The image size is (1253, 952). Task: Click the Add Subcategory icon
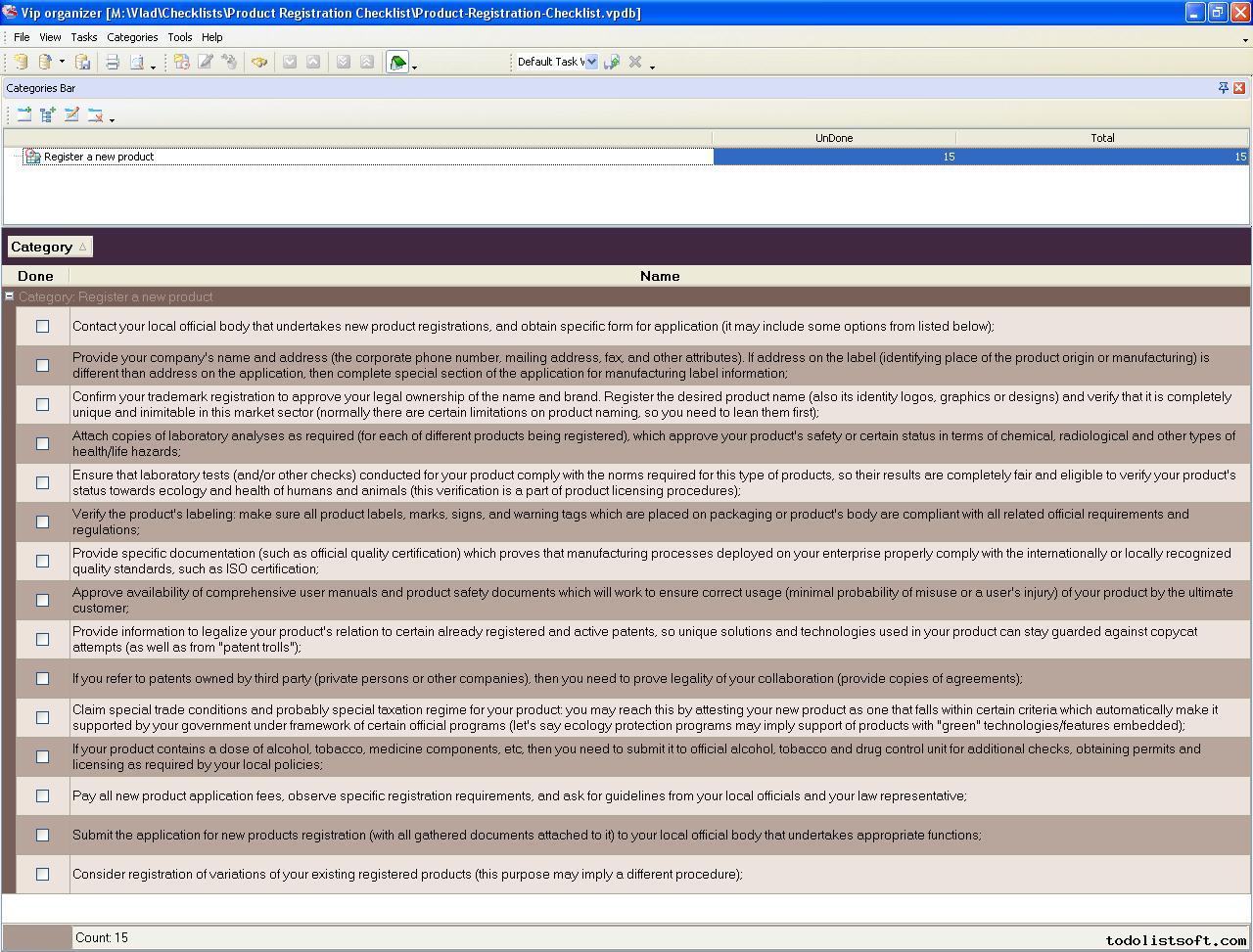[48, 115]
